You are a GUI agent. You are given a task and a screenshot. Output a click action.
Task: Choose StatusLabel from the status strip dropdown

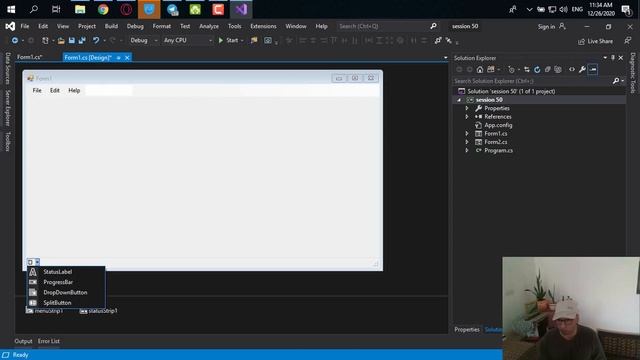pyautogui.click(x=66, y=272)
